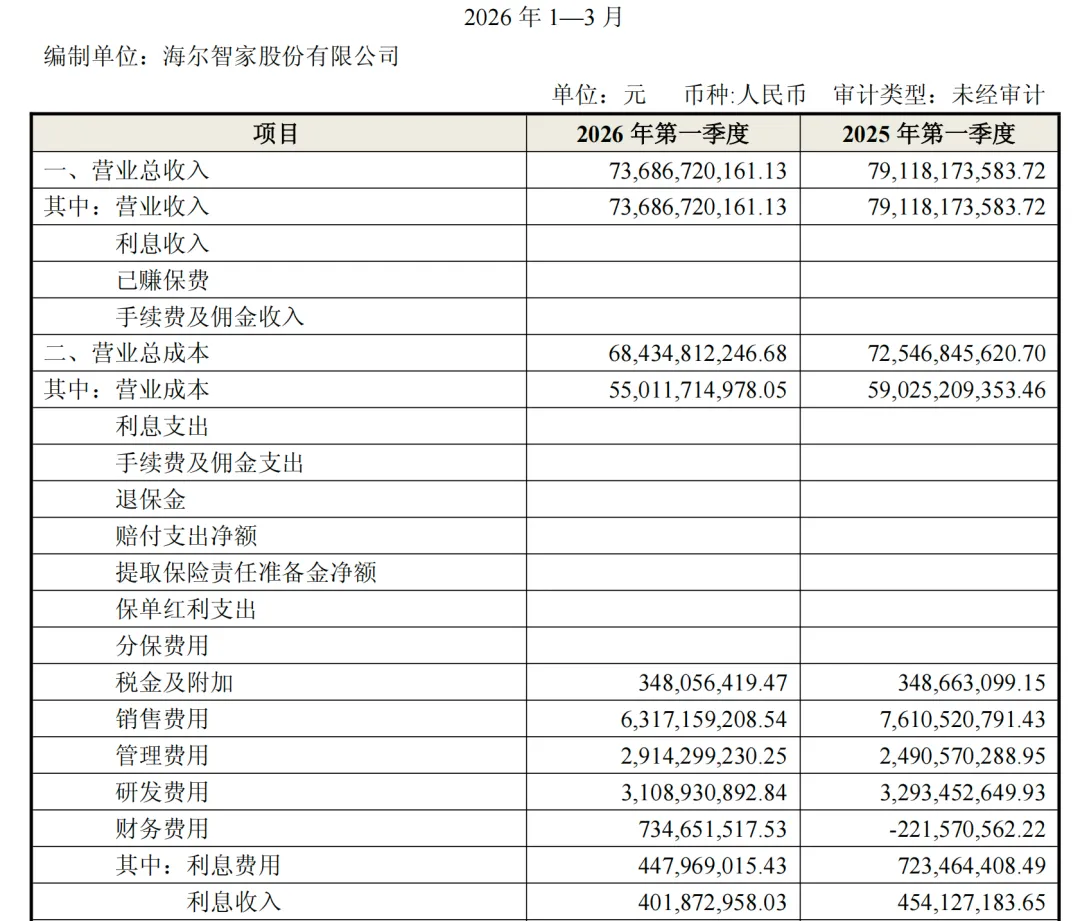This screenshot has width=1080, height=921.
Task: Click value 2,490,570,288.95
Action: (963, 756)
